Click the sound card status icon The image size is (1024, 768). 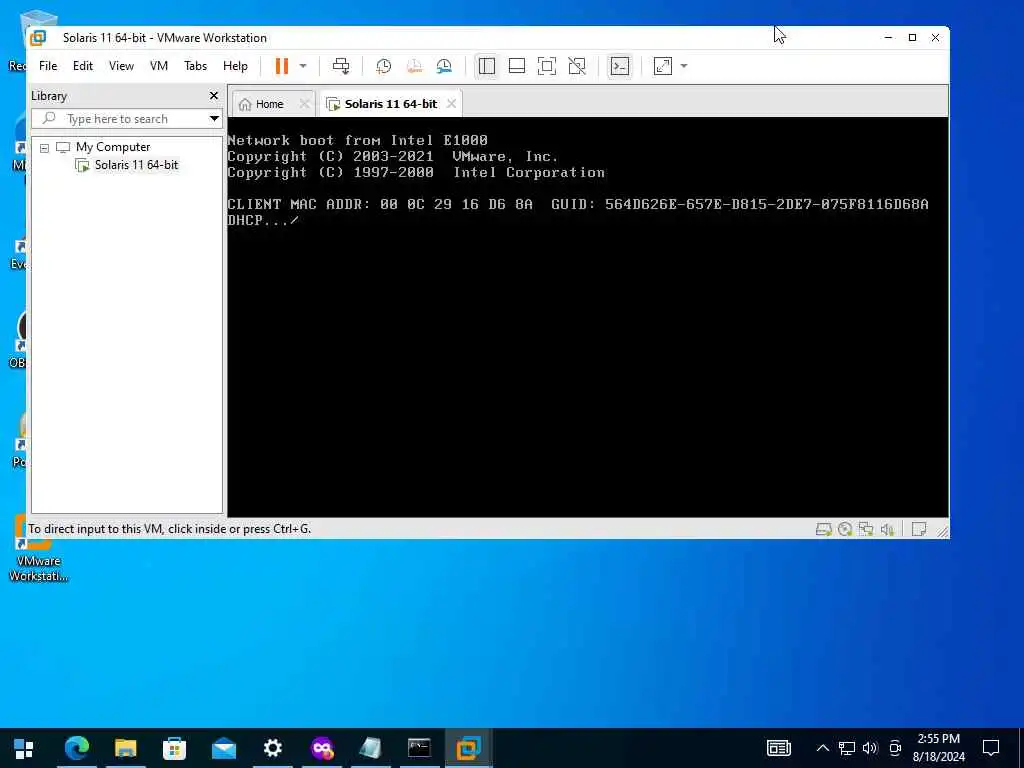887,529
